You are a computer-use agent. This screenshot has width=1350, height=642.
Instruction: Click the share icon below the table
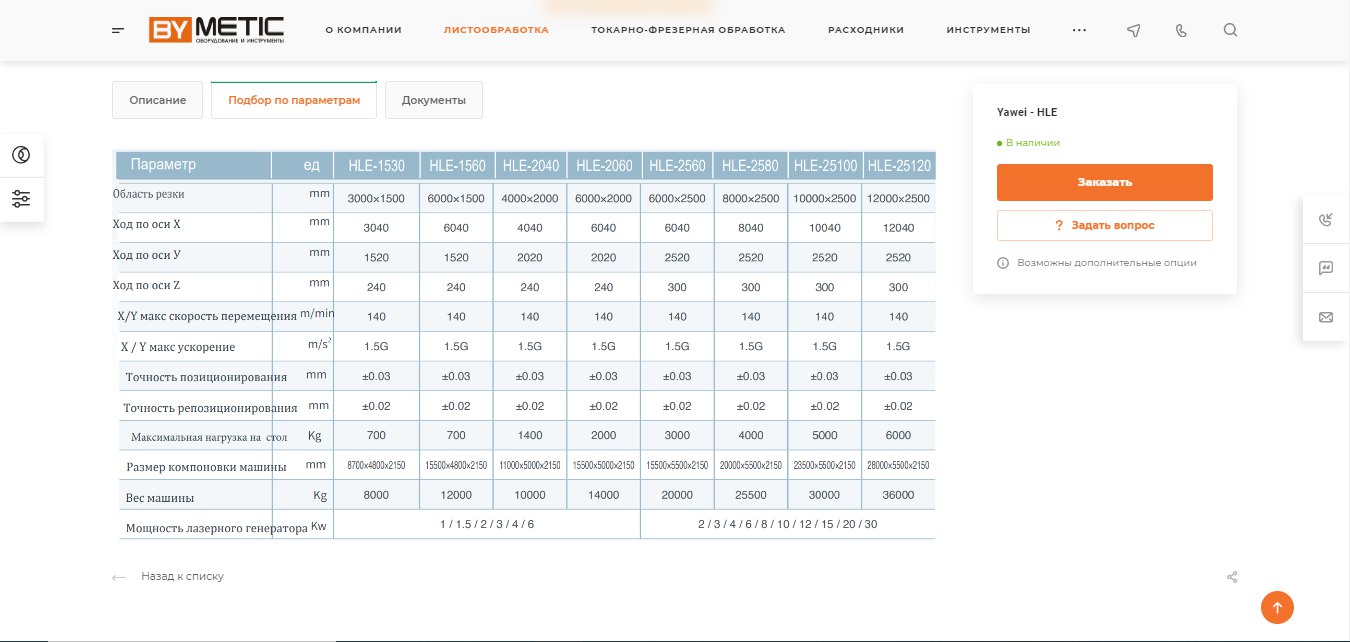pyautogui.click(x=1232, y=577)
